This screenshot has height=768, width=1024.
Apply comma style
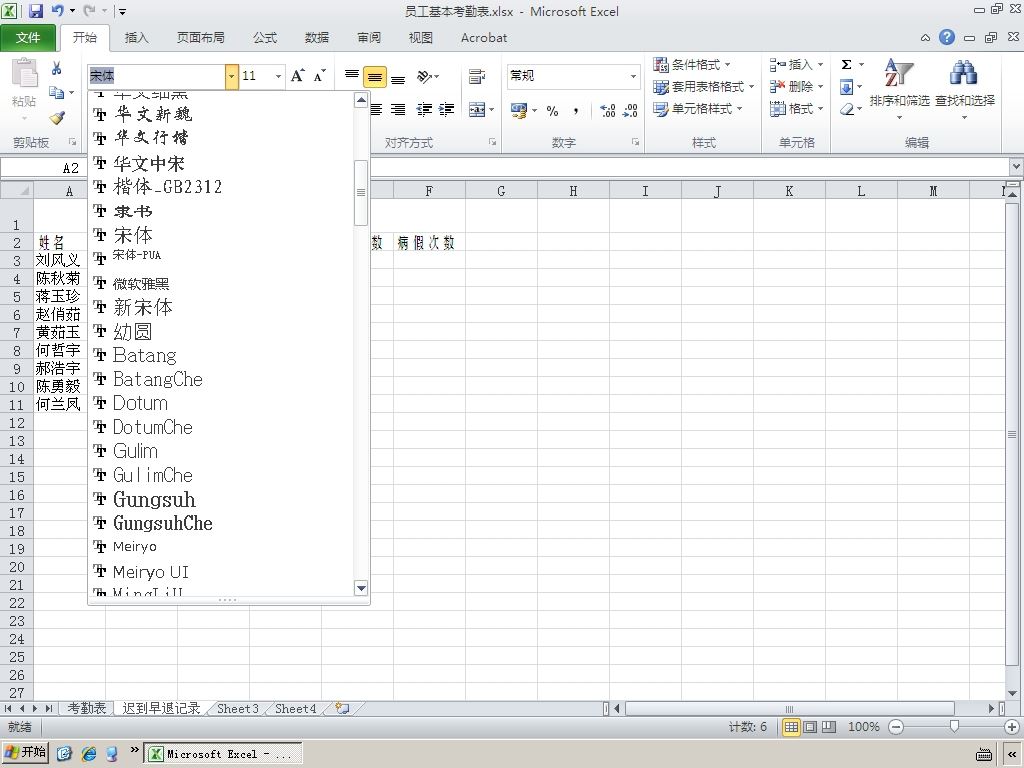click(x=575, y=110)
